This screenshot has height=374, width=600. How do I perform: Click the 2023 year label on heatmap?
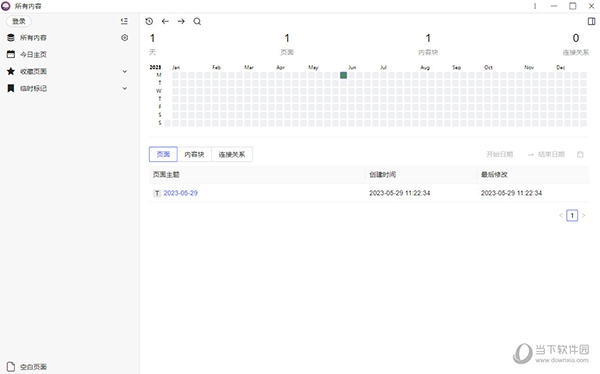click(155, 67)
